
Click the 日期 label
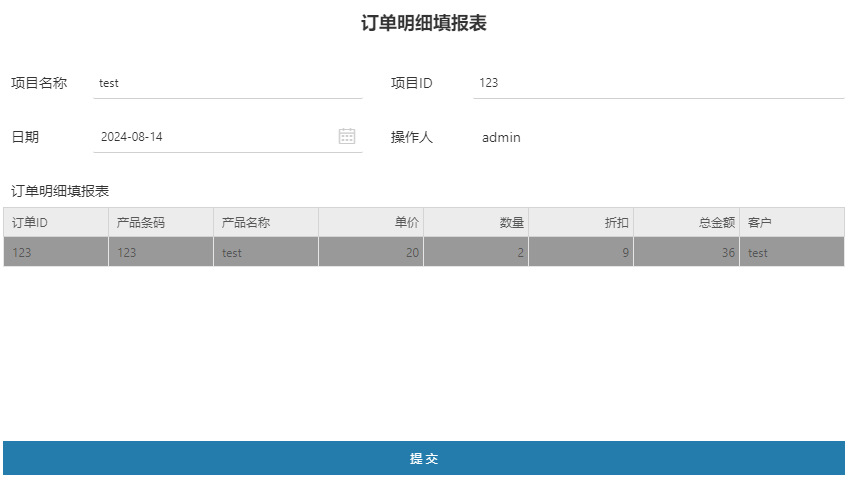[25, 137]
